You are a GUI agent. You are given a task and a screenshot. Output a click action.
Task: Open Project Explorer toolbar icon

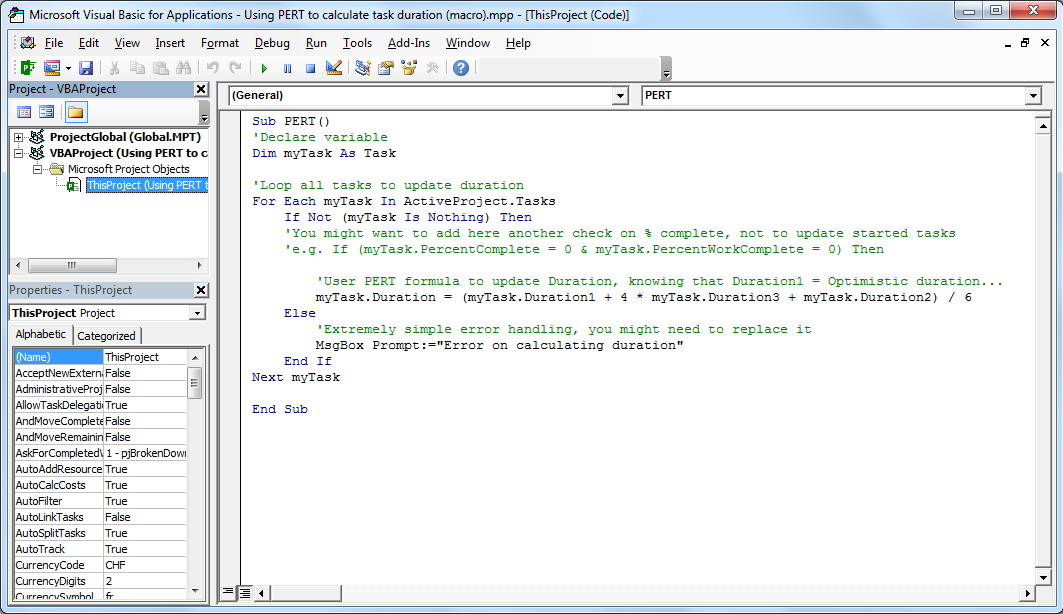(x=363, y=68)
